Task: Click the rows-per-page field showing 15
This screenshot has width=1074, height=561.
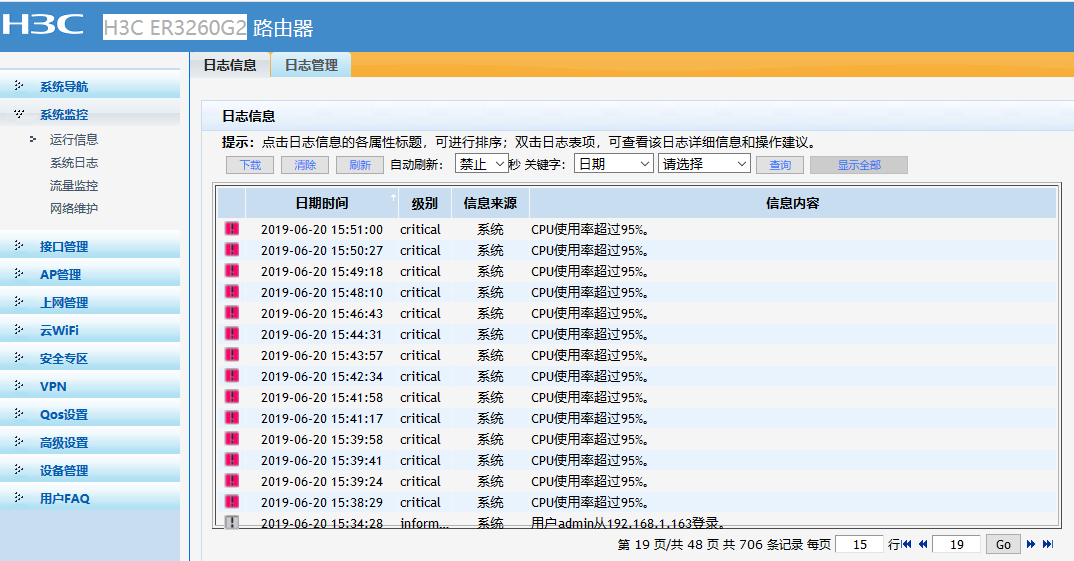Action: (x=860, y=545)
